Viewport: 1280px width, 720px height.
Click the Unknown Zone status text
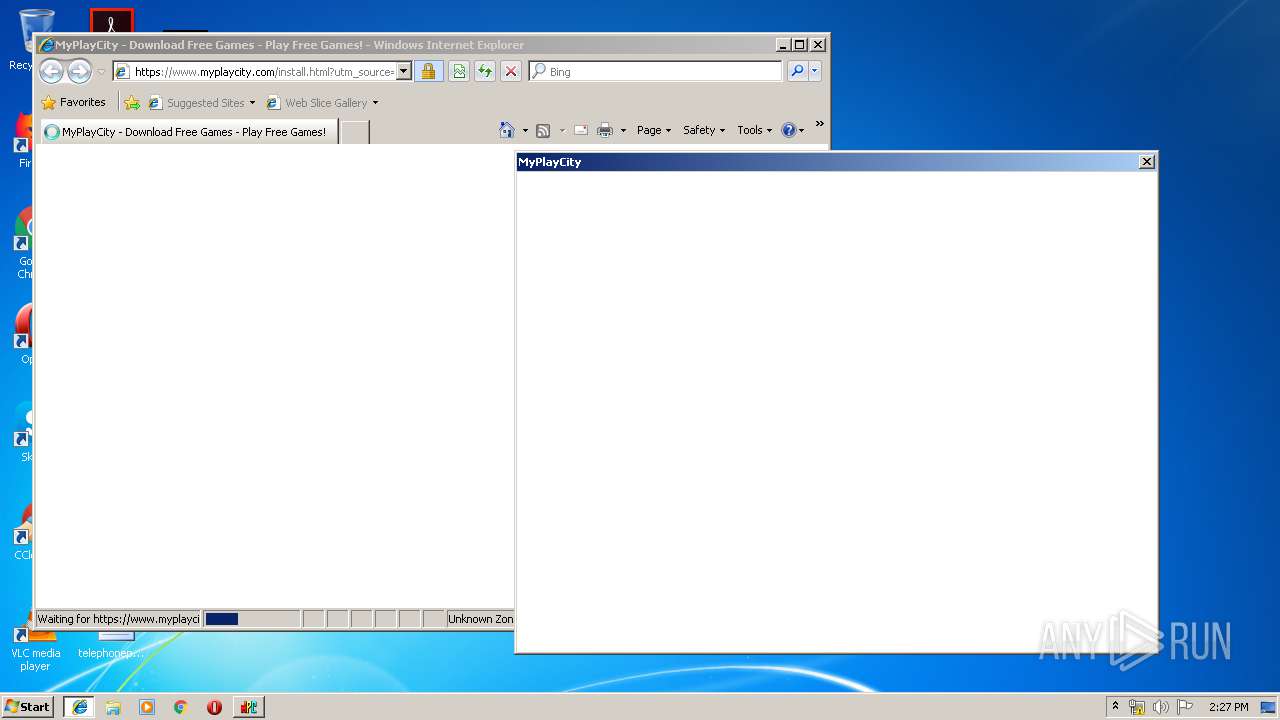click(481, 619)
